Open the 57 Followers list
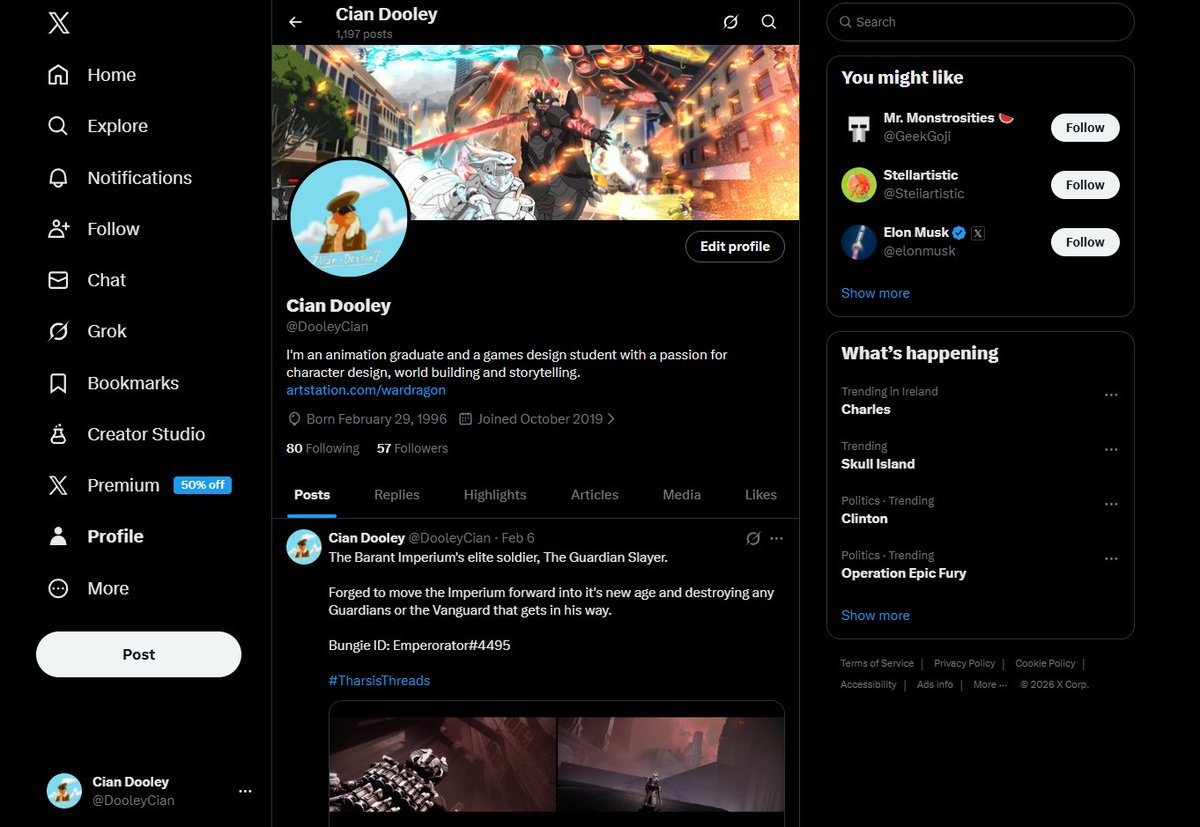The image size is (1200, 827). [x=412, y=448]
